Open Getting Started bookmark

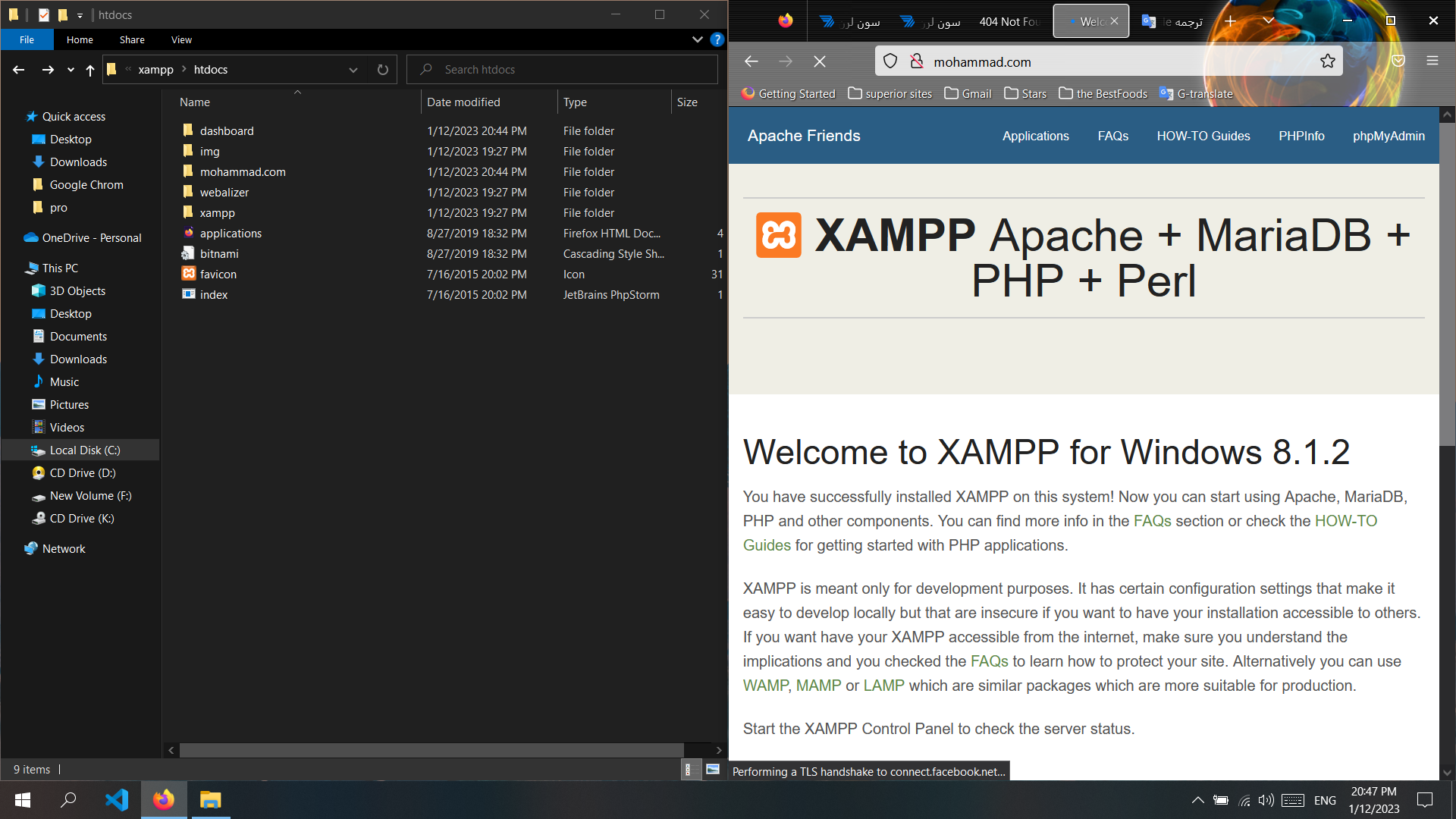[x=789, y=93]
